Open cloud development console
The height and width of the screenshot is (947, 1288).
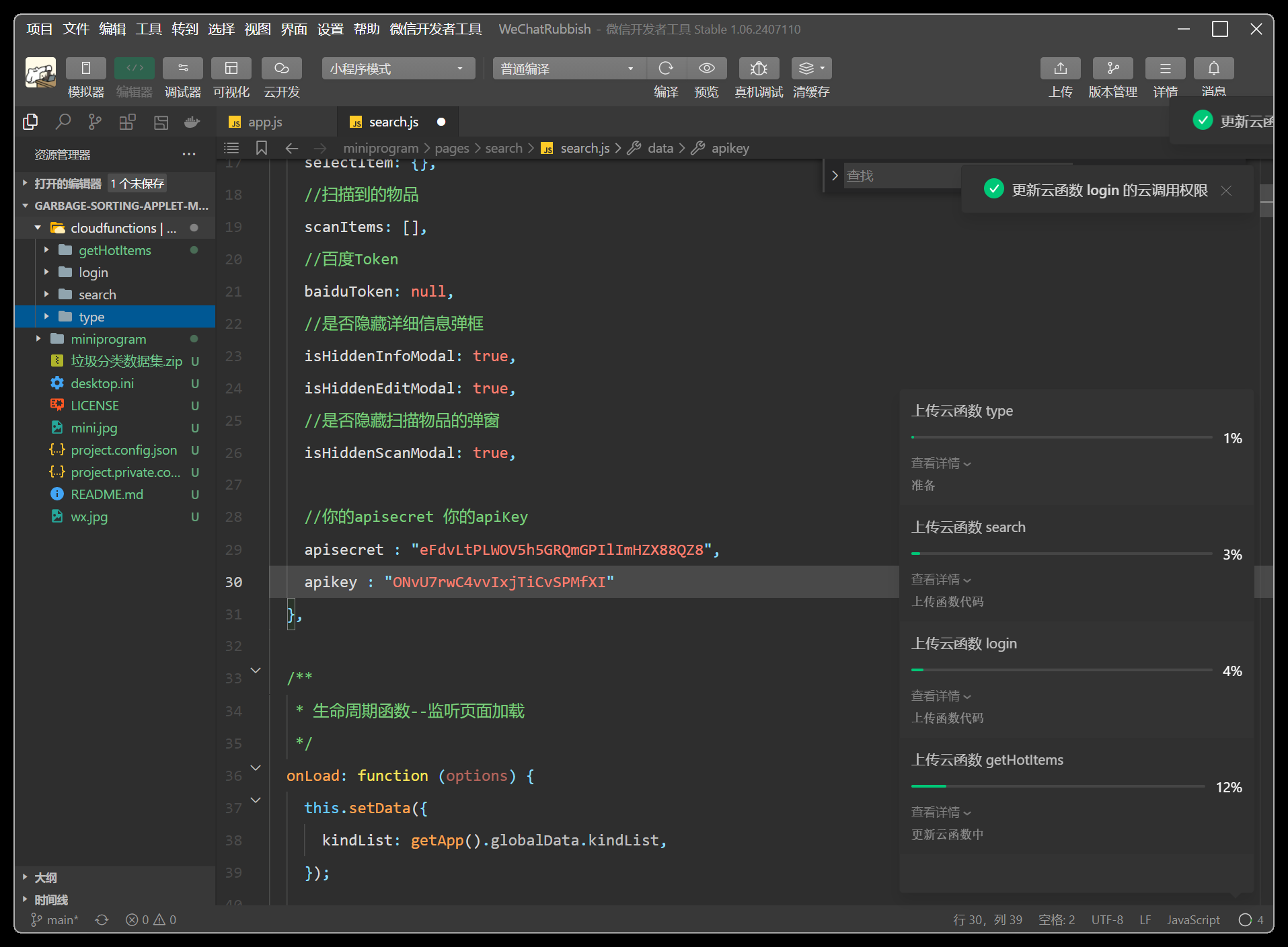pyautogui.click(x=282, y=69)
